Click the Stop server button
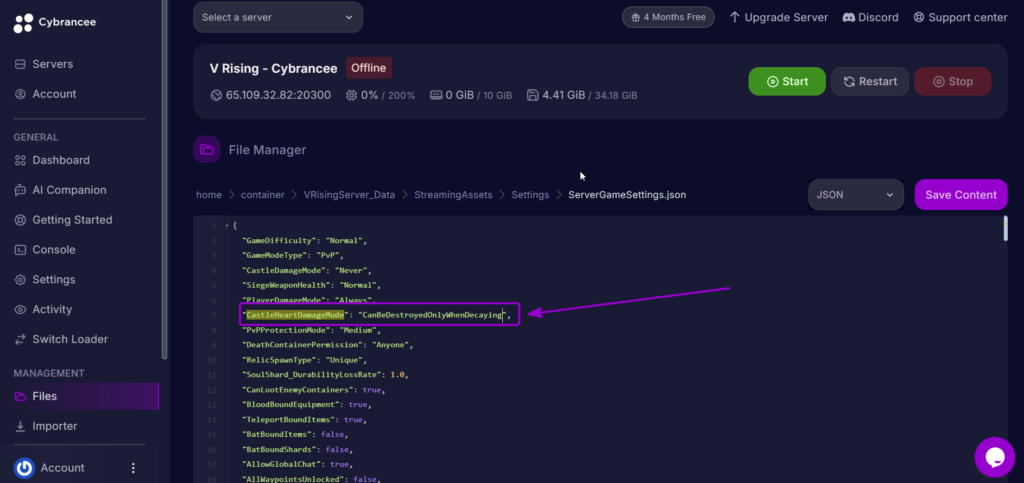The width and height of the screenshot is (1024, 483). click(x=953, y=82)
